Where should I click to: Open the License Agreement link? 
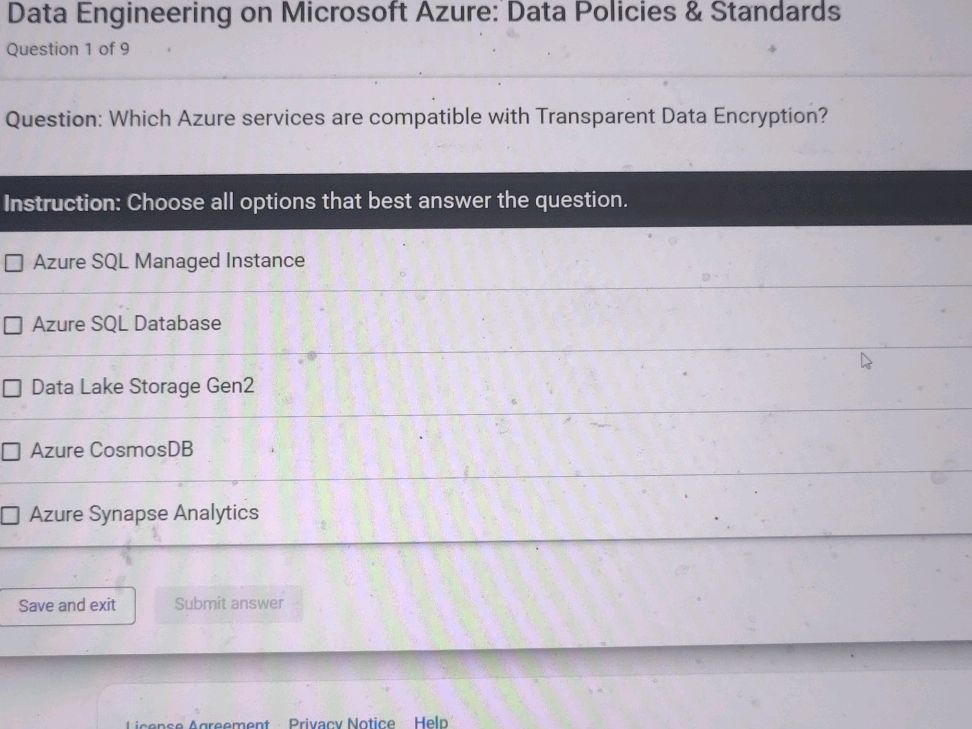point(196,722)
